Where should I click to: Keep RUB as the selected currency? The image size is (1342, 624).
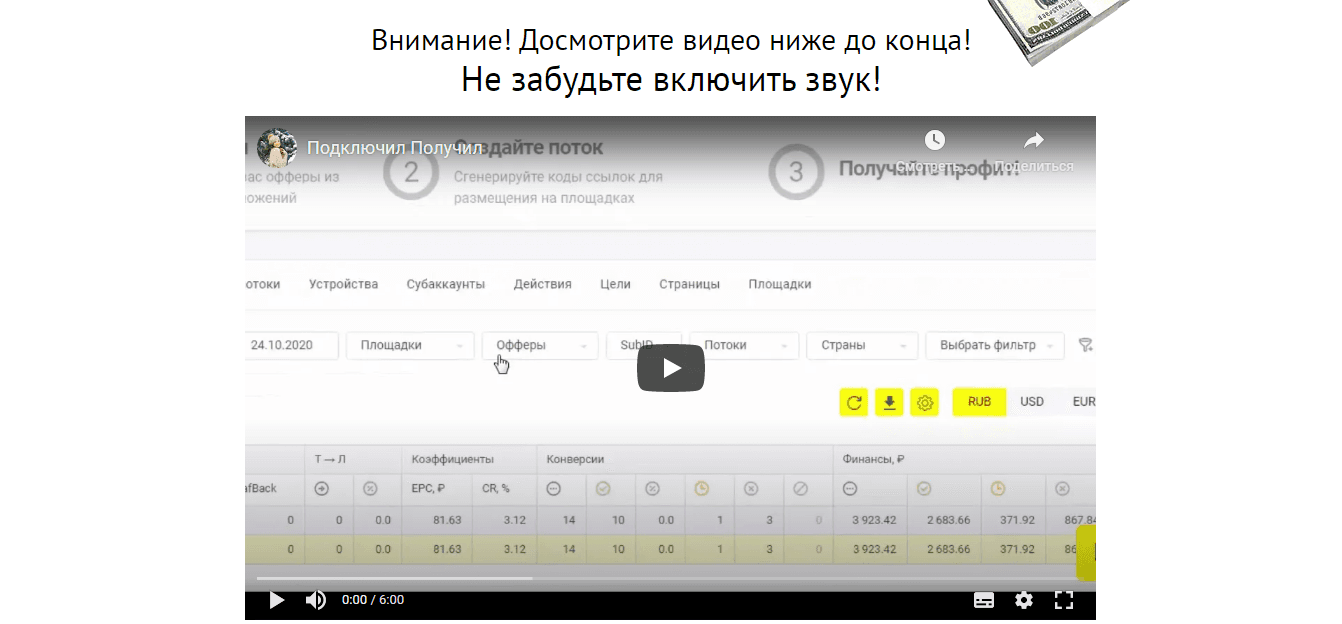[x=978, y=401]
